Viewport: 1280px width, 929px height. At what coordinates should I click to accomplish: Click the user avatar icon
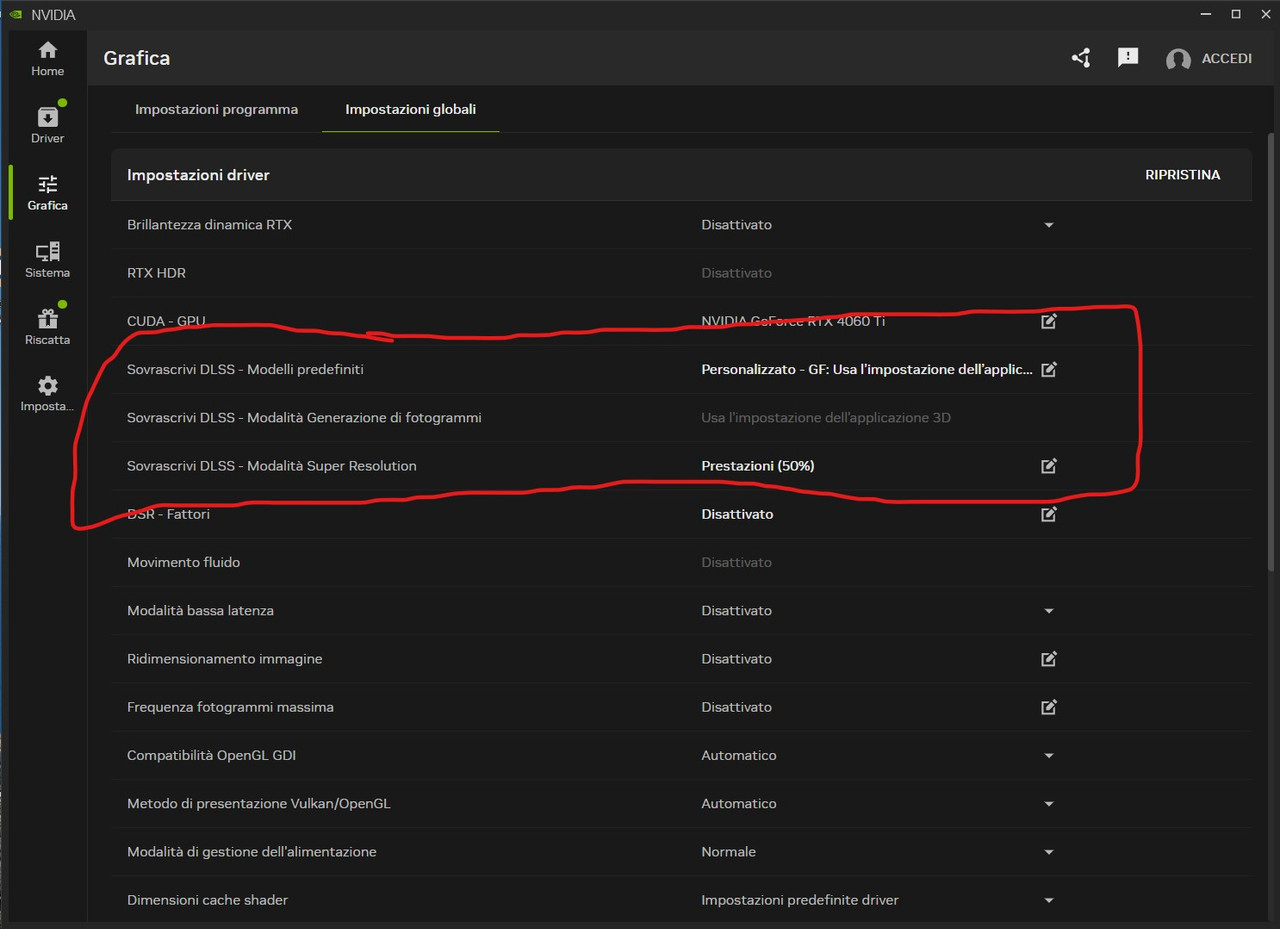click(1178, 59)
